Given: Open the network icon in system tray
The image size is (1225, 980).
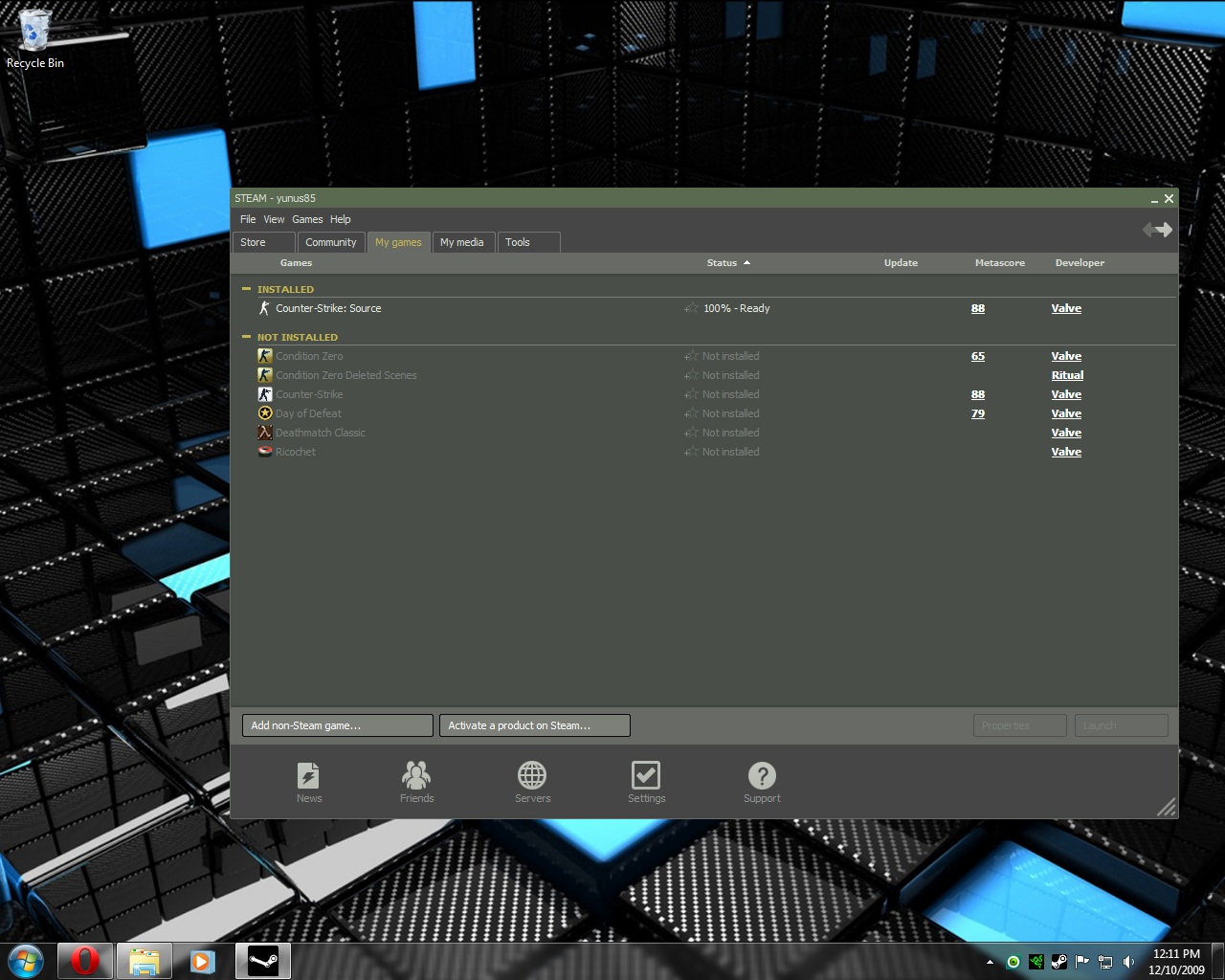Looking at the screenshot, I should (x=1105, y=962).
